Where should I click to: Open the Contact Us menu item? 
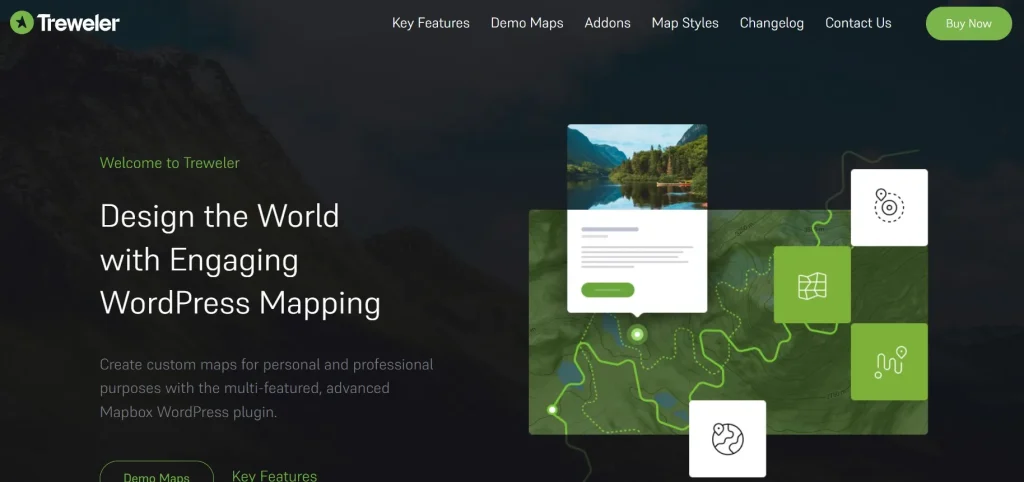(858, 24)
